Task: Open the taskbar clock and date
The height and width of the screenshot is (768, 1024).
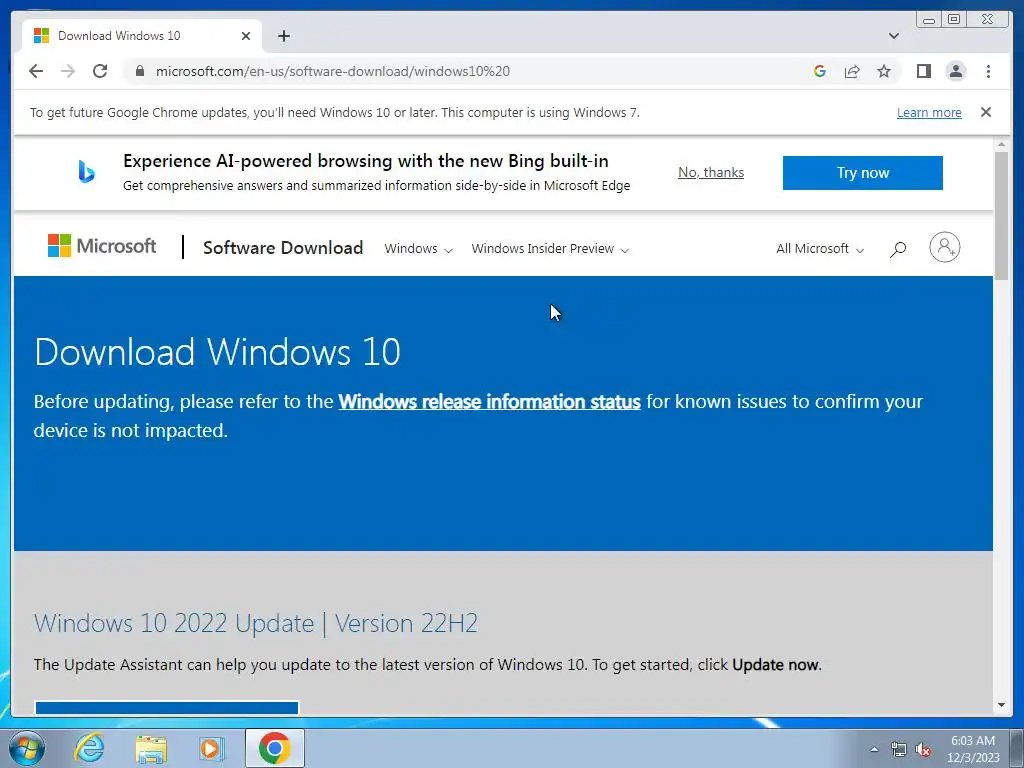Action: [973, 749]
